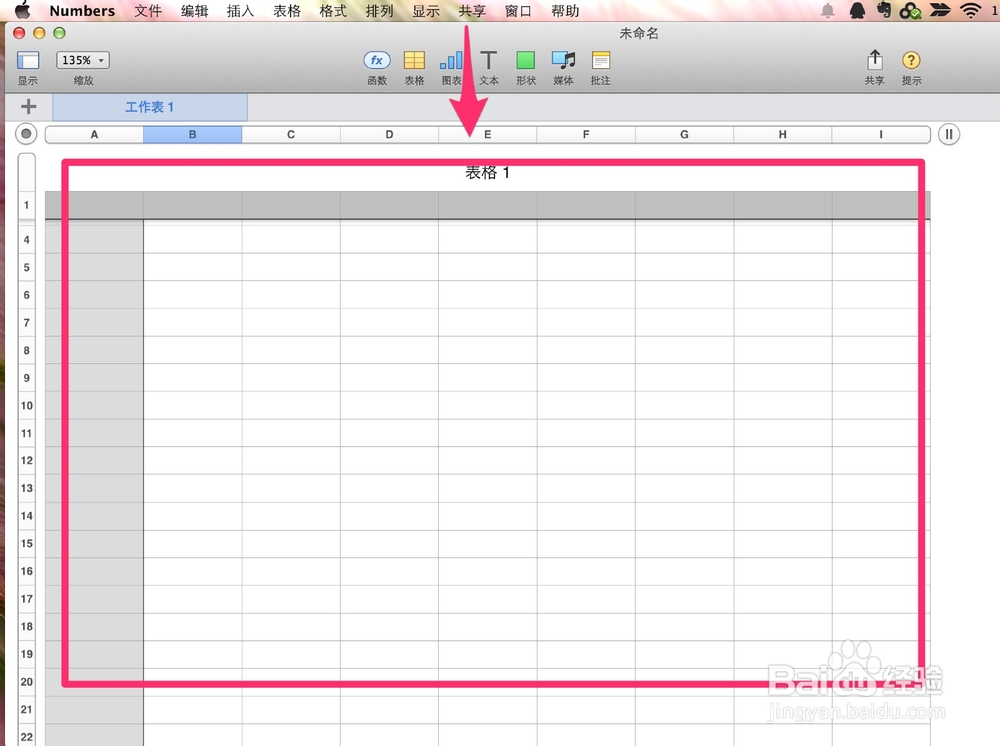This screenshot has height=746, width=1000.
Task: Click the striped arrow menu bar icon
Action: (x=940, y=10)
